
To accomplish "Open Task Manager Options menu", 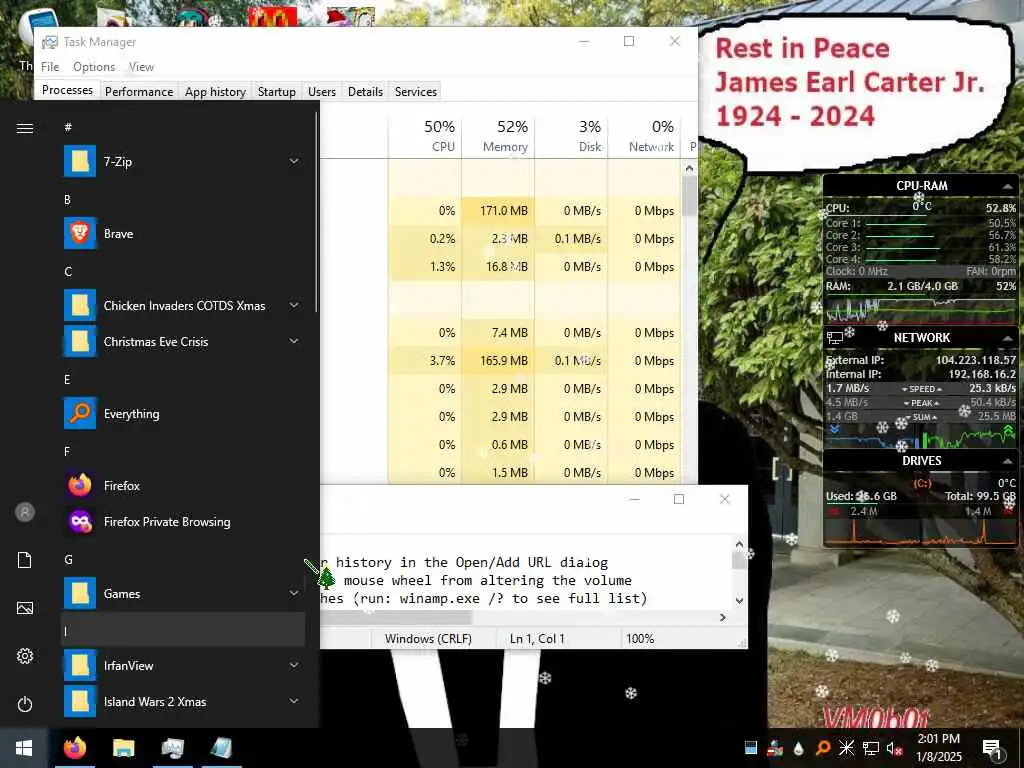I will click(94, 67).
